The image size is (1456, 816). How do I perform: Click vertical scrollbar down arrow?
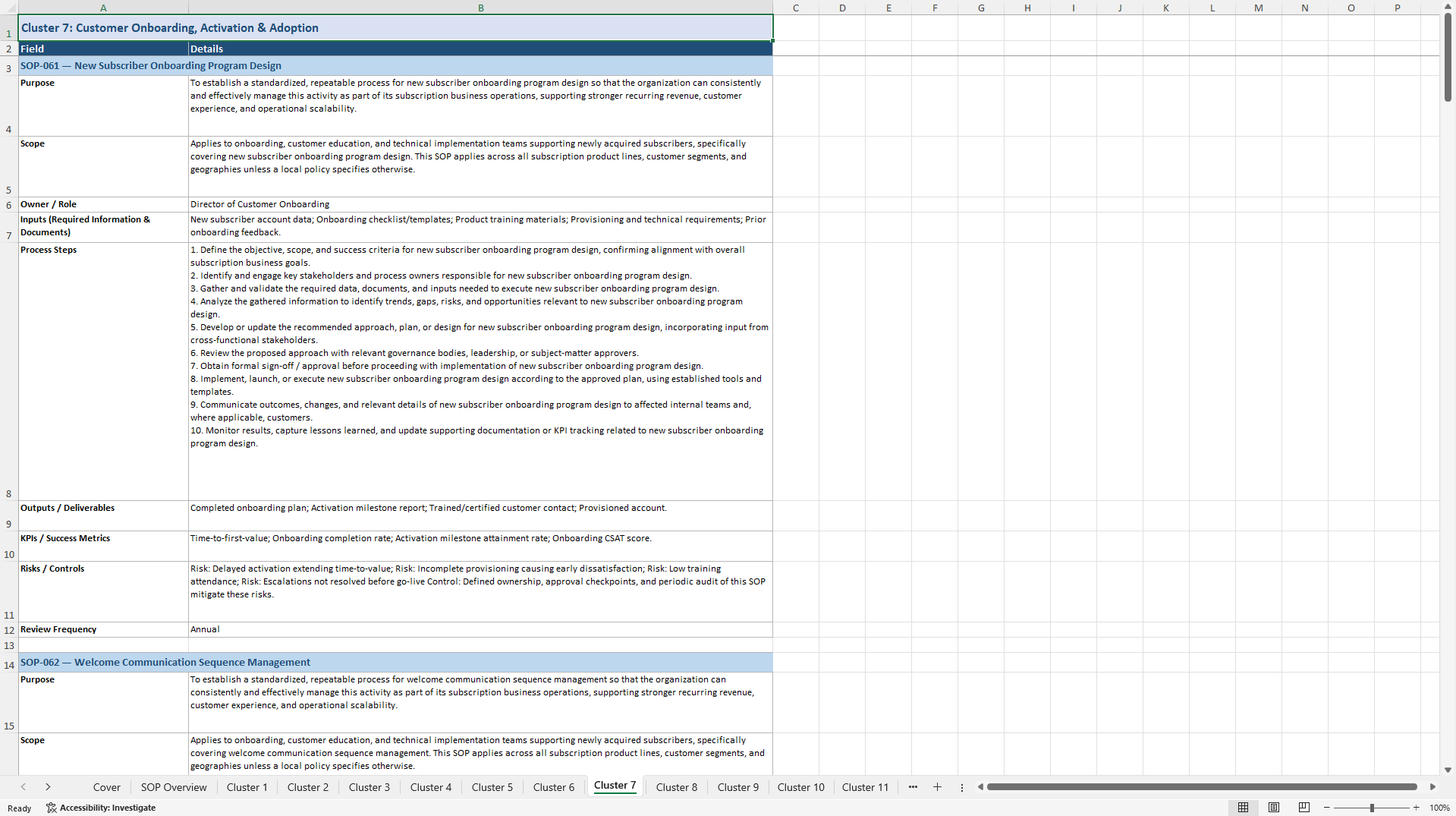point(1448,770)
